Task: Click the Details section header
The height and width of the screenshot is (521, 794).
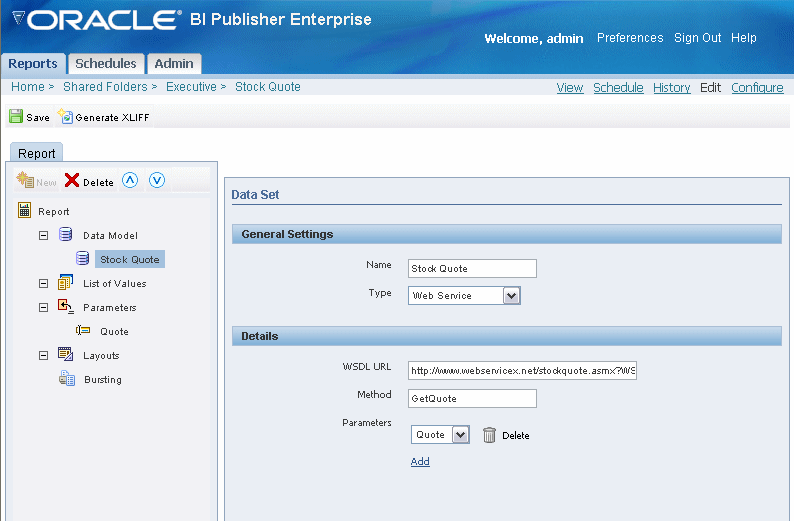Action: coord(507,336)
